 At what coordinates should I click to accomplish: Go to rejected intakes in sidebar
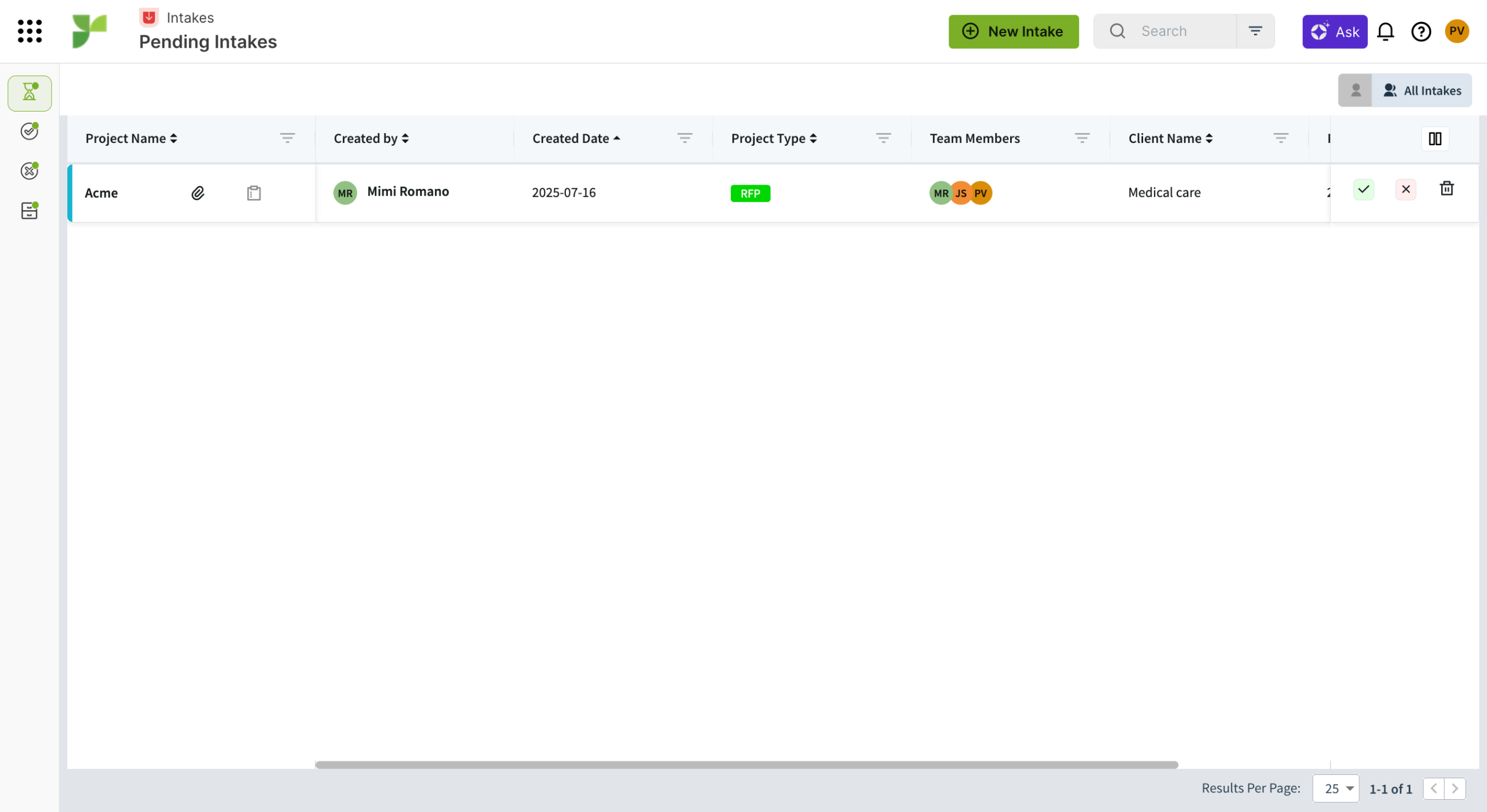tap(30, 171)
